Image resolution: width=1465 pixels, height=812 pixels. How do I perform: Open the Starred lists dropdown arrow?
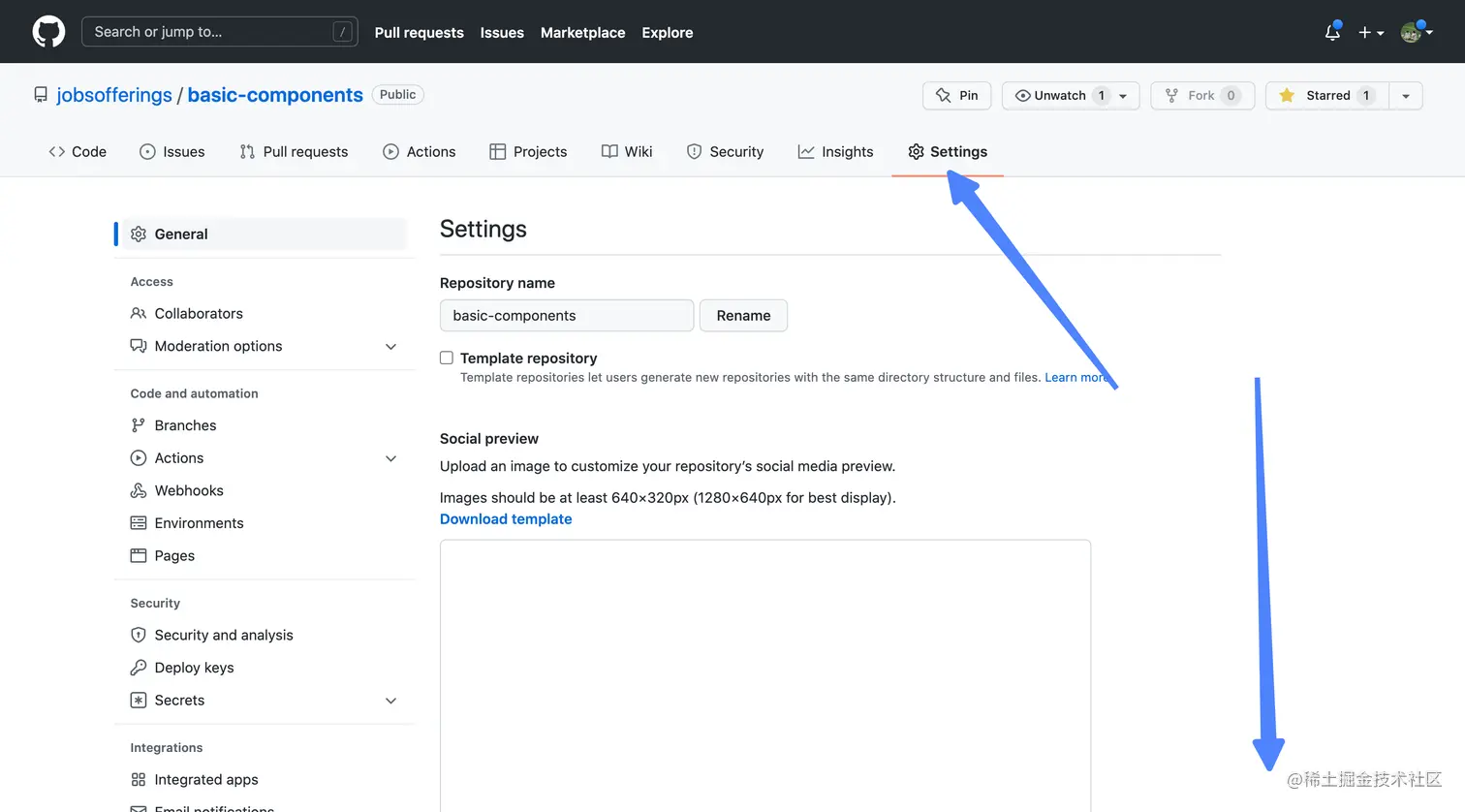(1406, 95)
